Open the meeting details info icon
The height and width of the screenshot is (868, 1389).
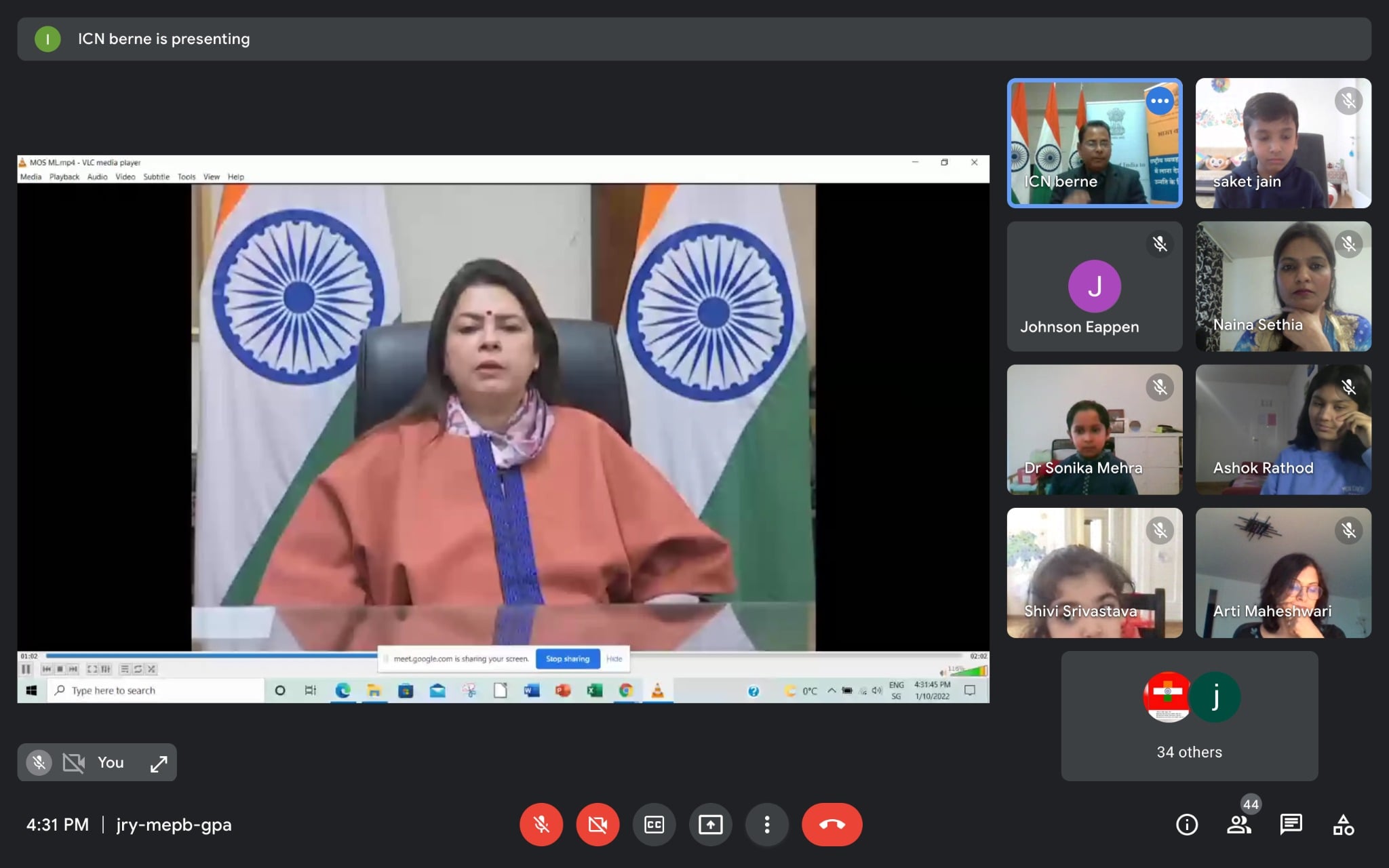coord(1186,825)
